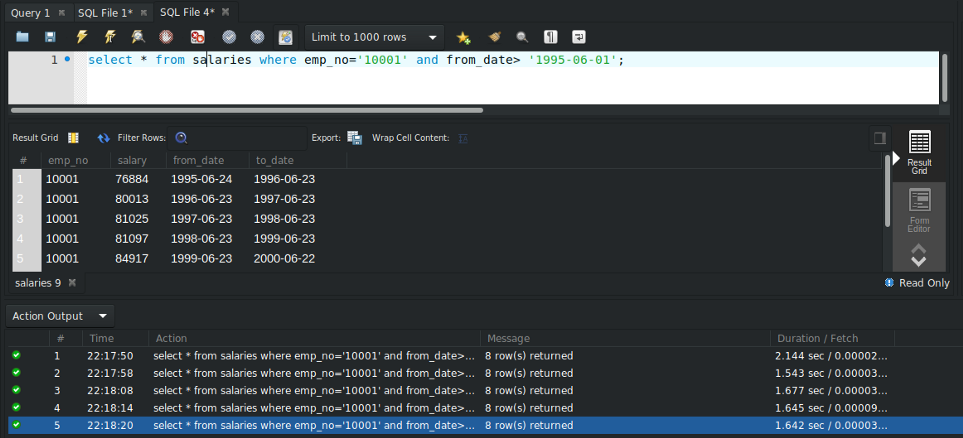Toggle word wrap icon in toolbar
Viewport: 963px width, 438px height.
(579, 37)
